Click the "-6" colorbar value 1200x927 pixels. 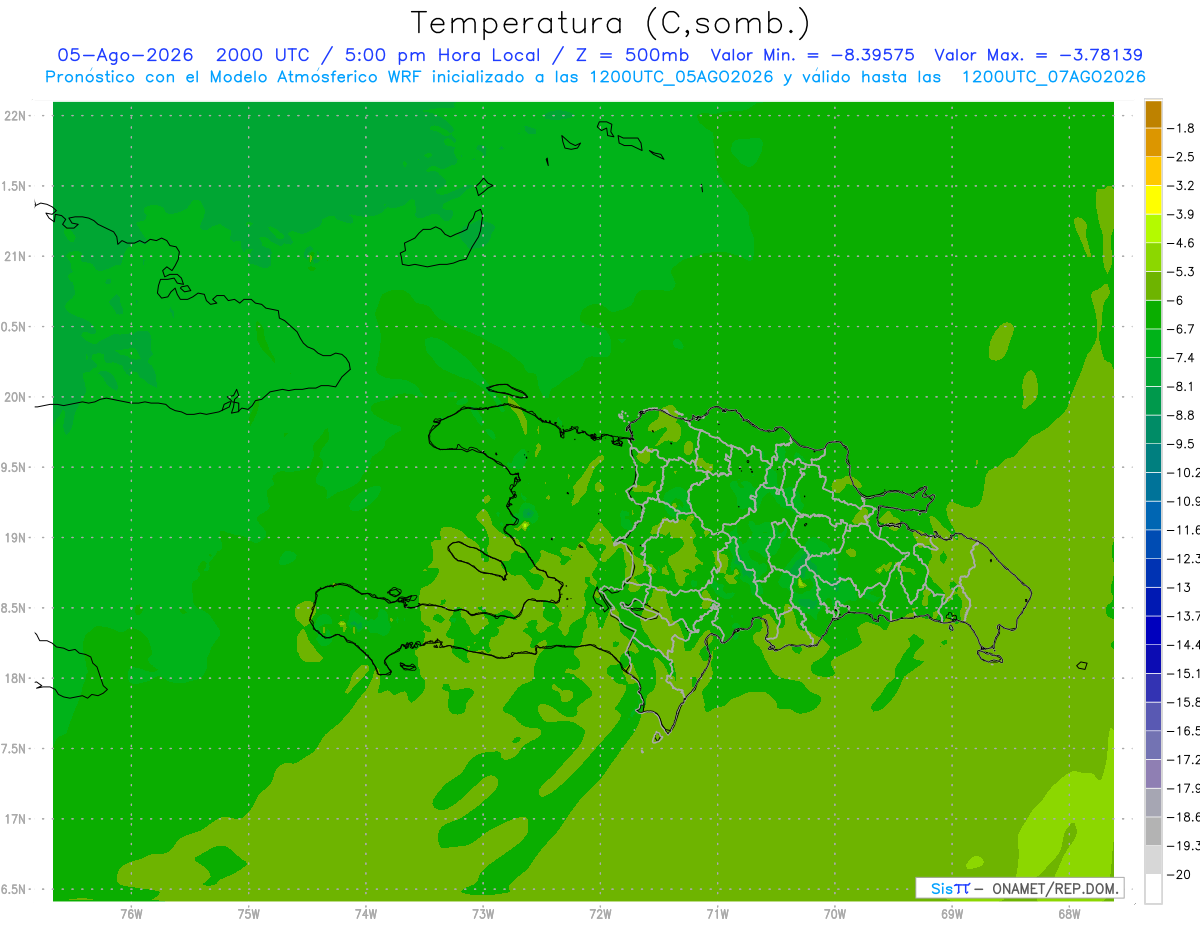pyautogui.click(x=1177, y=300)
